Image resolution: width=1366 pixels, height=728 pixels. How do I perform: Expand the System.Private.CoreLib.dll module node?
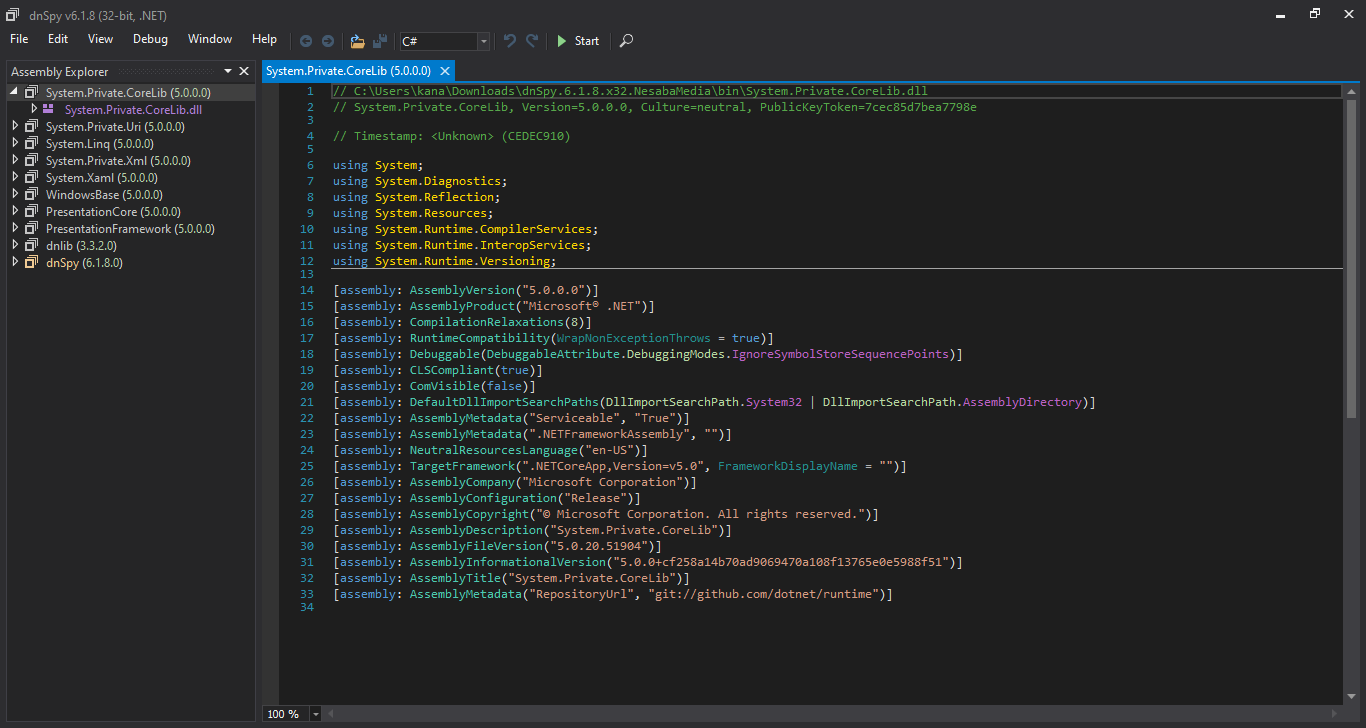point(33,109)
